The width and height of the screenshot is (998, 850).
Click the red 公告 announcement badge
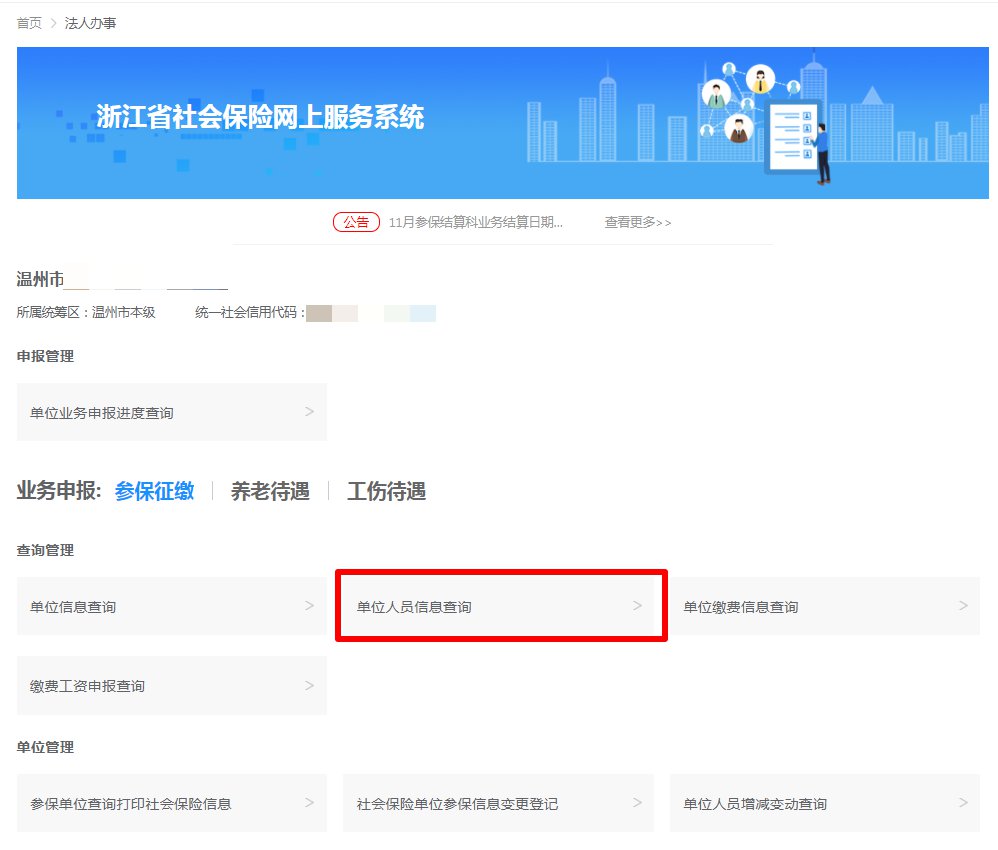(356, 222)
